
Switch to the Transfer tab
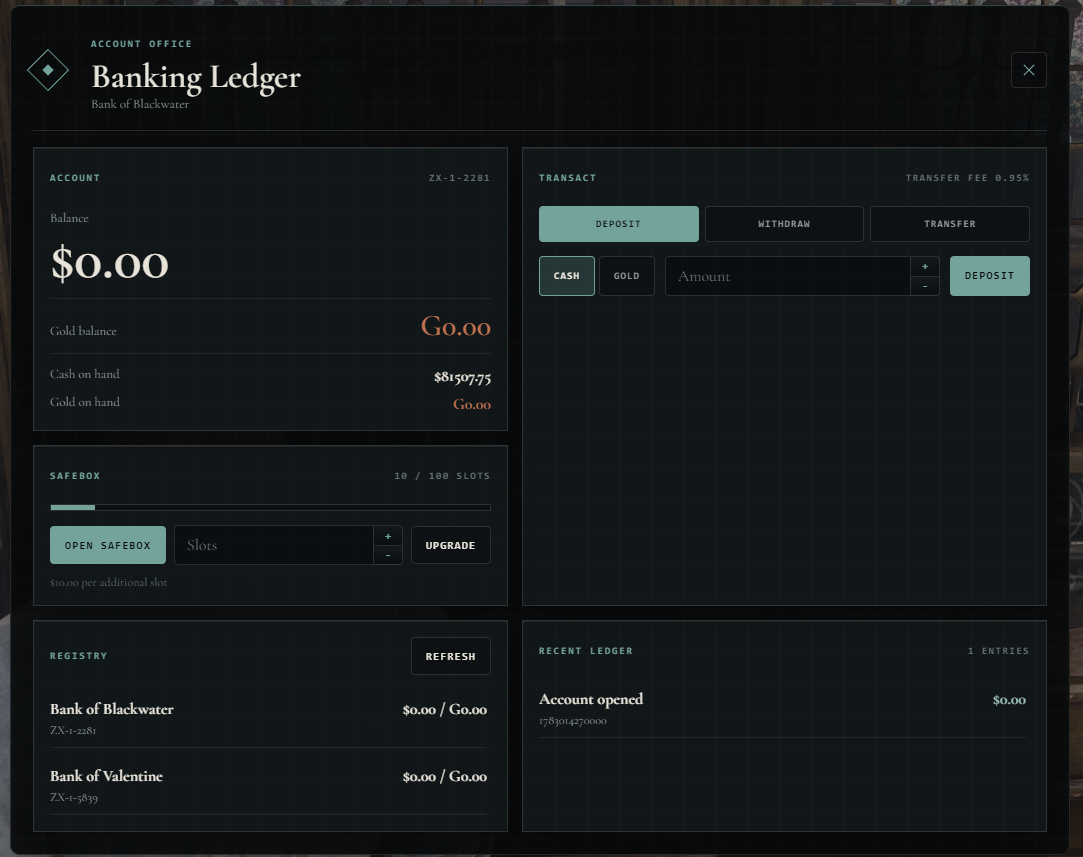click(950, 224)
